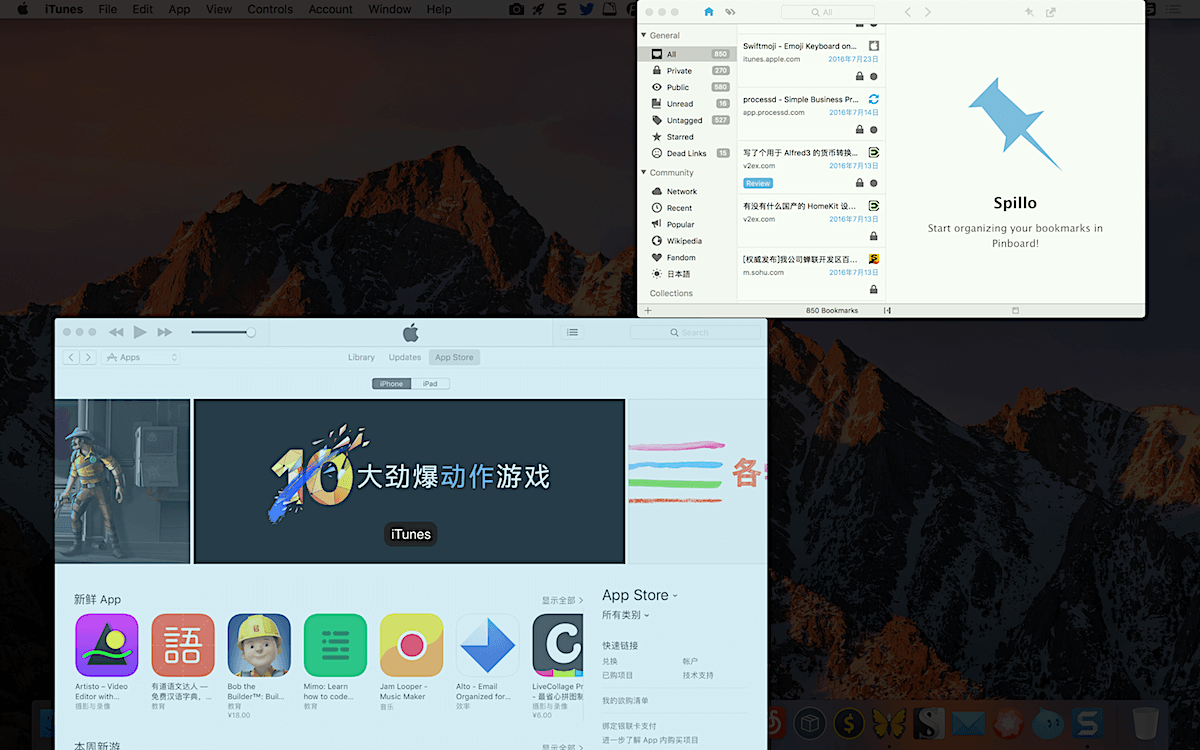Open the Account menu in menu bar
This screenshot has width=1200, height=750.
coord(330,9)
